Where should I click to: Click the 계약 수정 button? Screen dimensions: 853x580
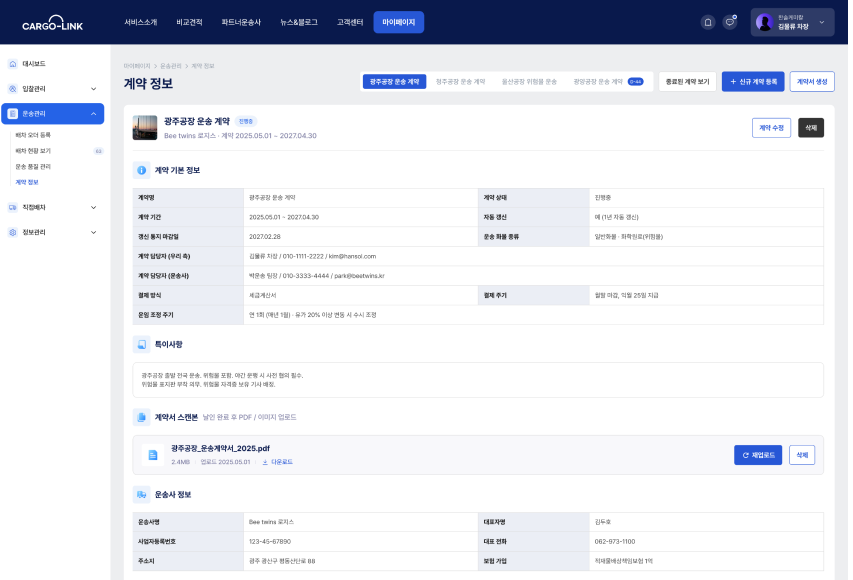[x=771, y=128]
